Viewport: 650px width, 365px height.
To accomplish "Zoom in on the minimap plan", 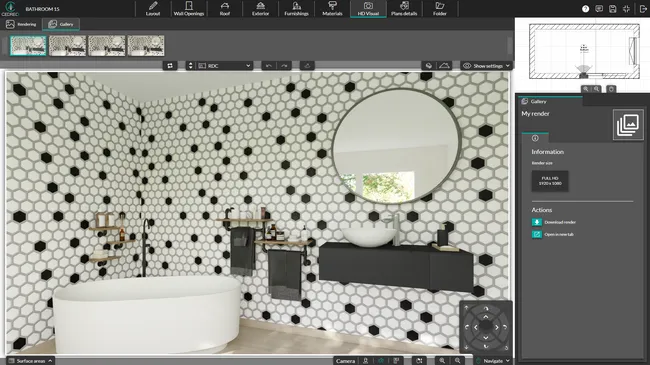I will (586, 89).
